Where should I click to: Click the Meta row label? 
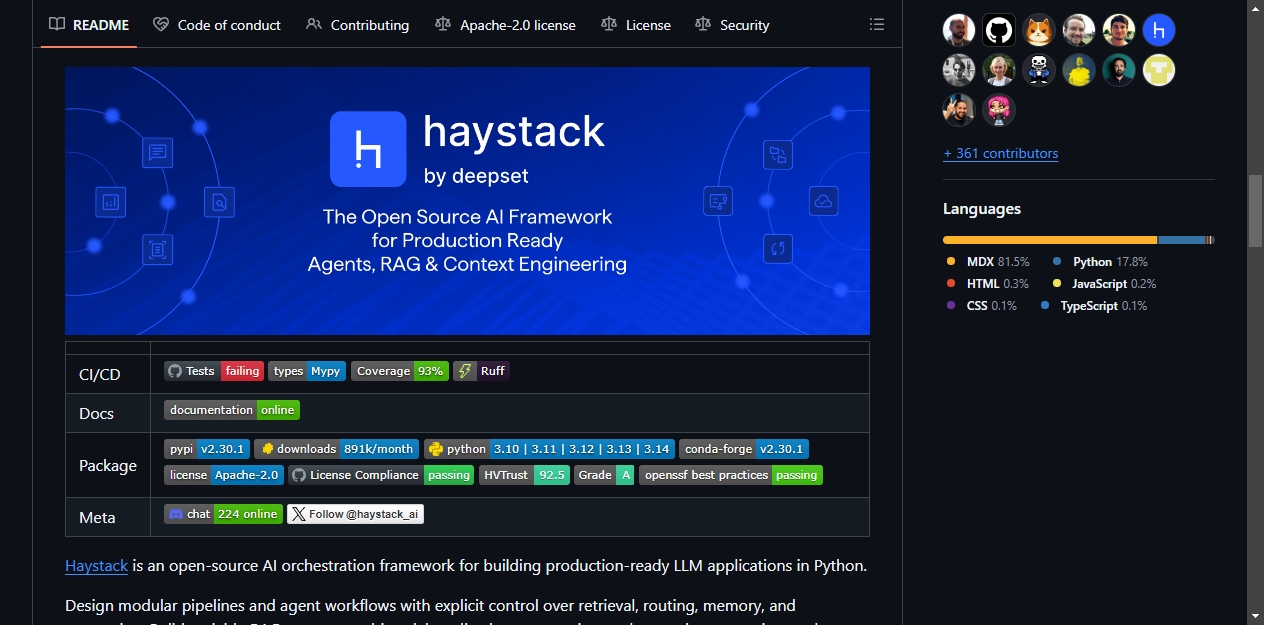(x=97, y=517)
